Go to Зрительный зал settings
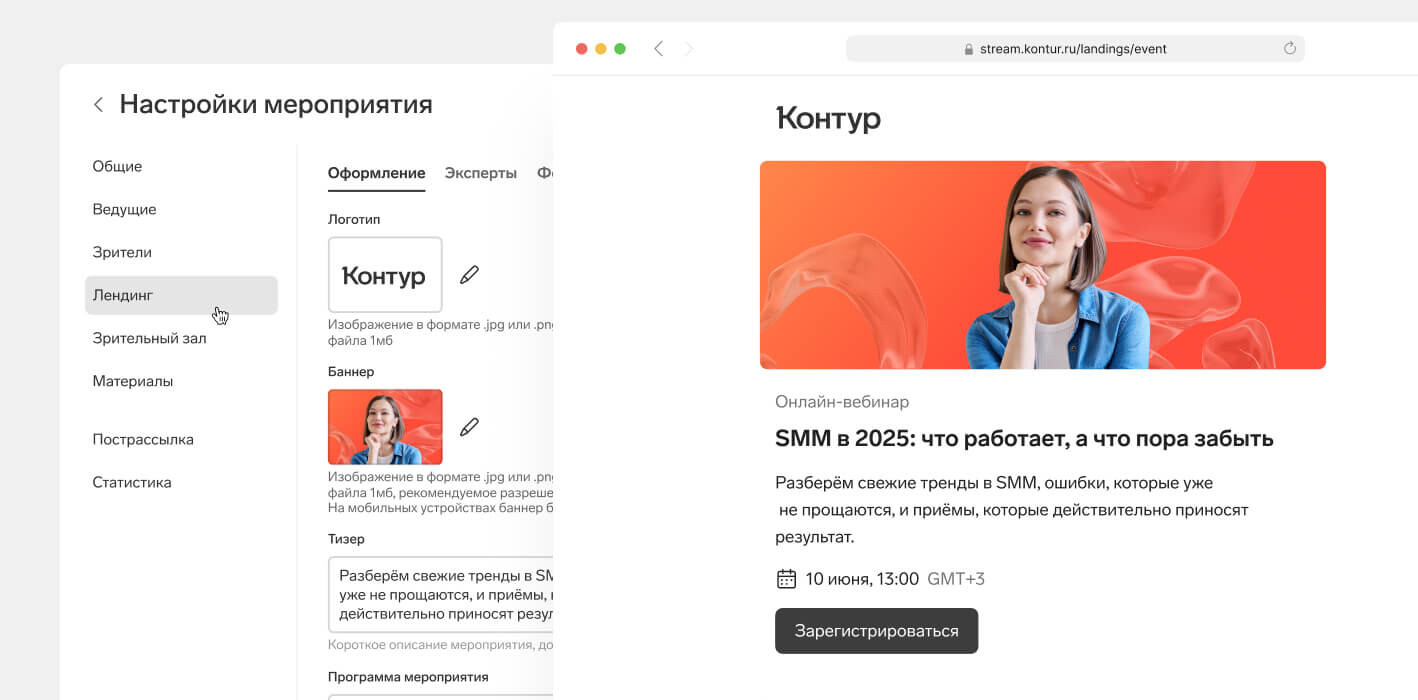This screenshot has width=1418, height=700. pos(149,338)
